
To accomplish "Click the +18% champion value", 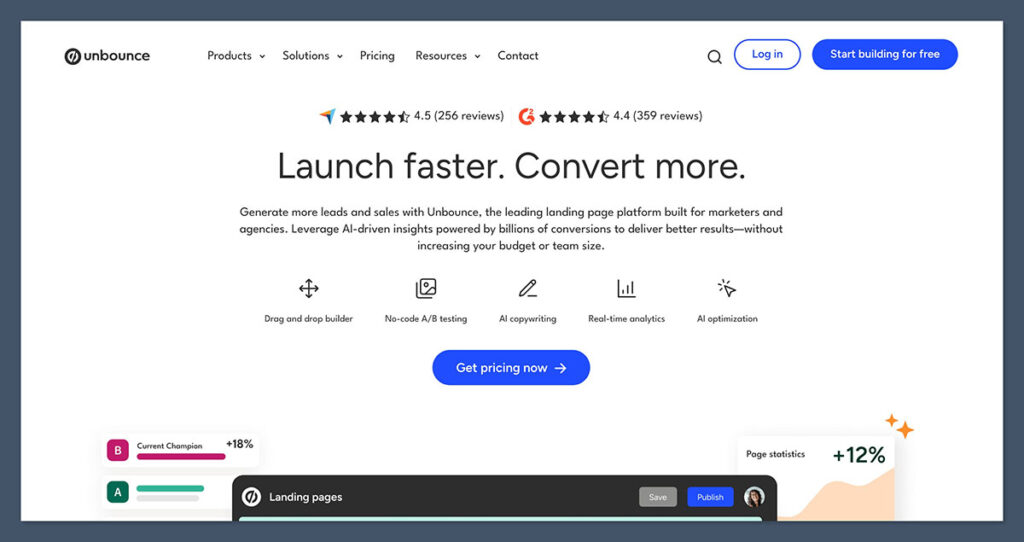I will coord(240,444).
